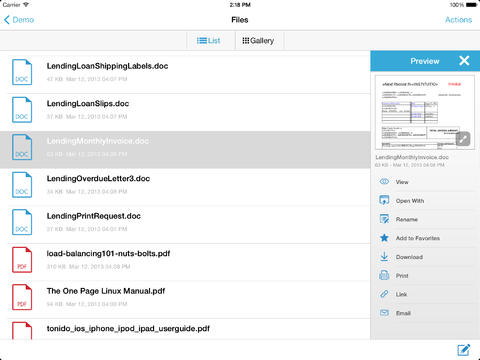
Task: Choose Link in preview actions
Action: pyautogui.click(x=425, y=294)
